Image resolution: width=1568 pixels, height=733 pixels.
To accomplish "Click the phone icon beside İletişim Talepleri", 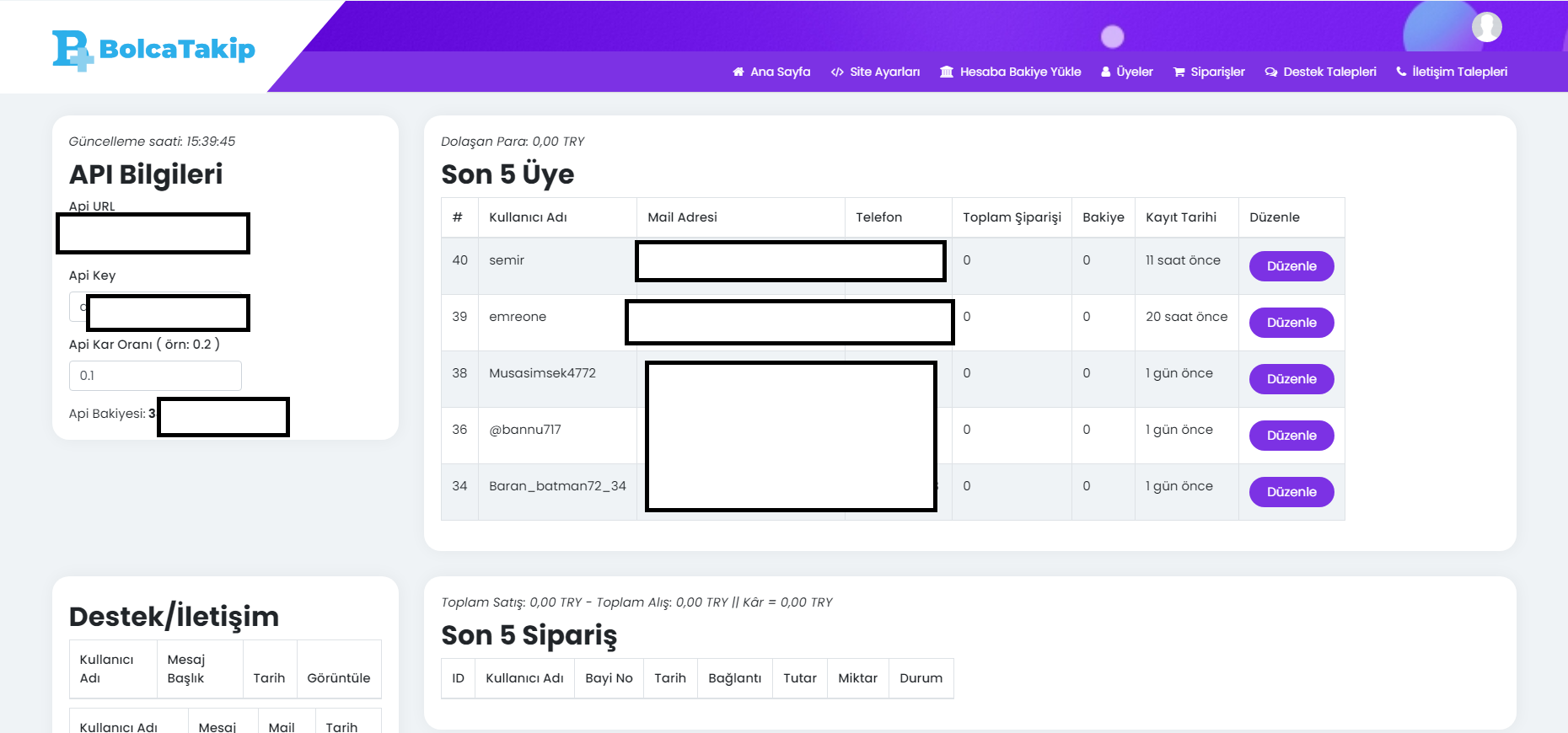I will point(1401,72).
